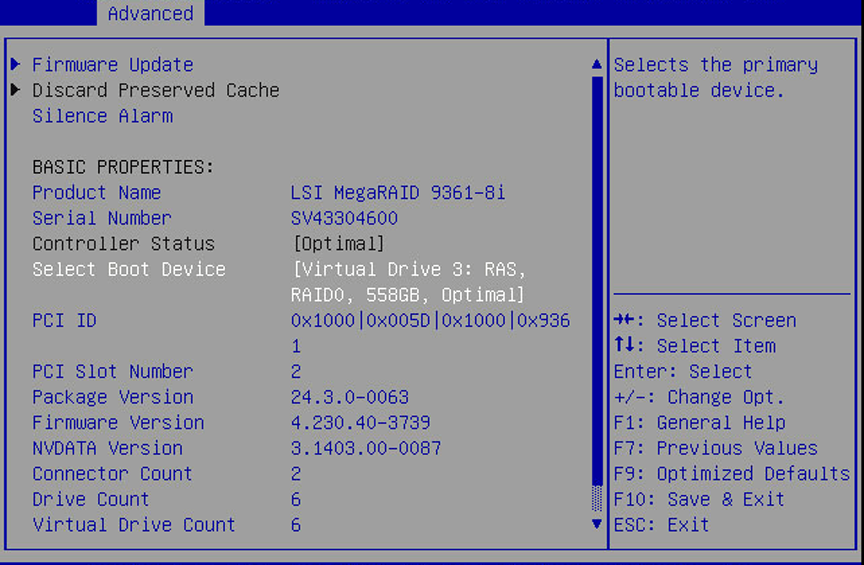Click package version 24.3.0-0063
Viewport: 864px width, 565px height.
coord(350,397)
